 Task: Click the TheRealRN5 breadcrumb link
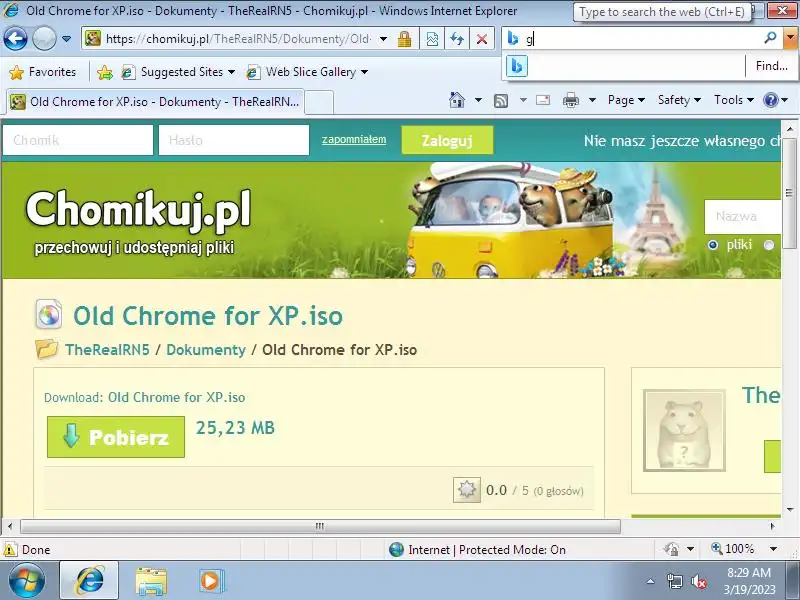click(x=107, y=350)
